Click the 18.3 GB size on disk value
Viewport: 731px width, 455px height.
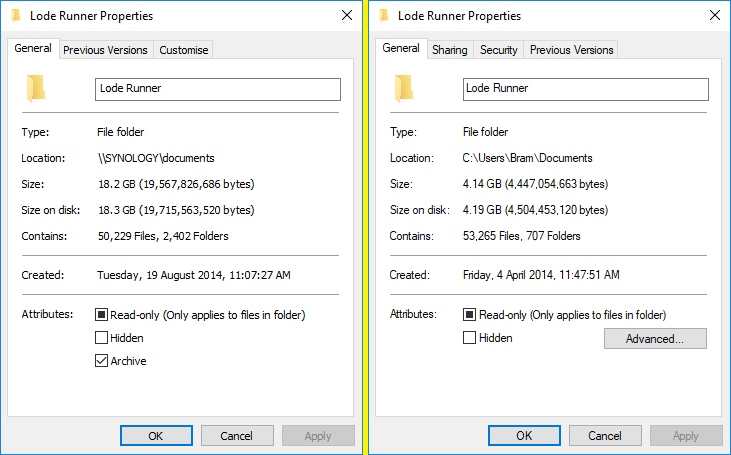tap(176, 210)
